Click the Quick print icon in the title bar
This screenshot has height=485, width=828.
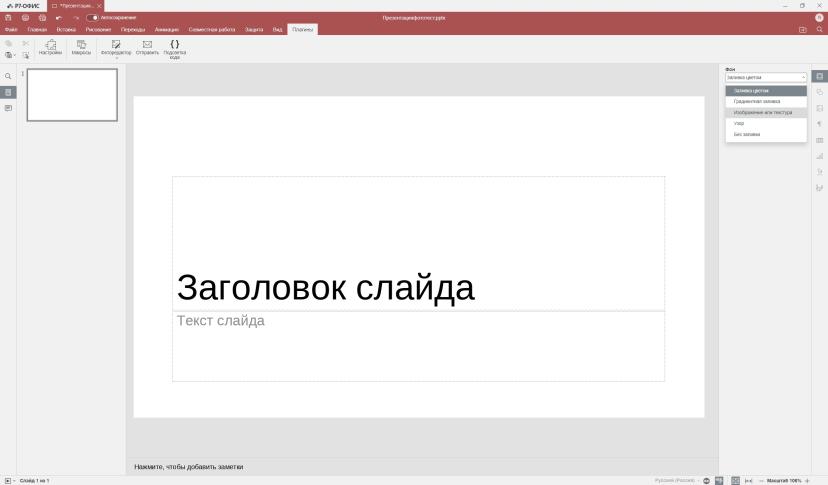pyautogui.click(x=42, y=17)
